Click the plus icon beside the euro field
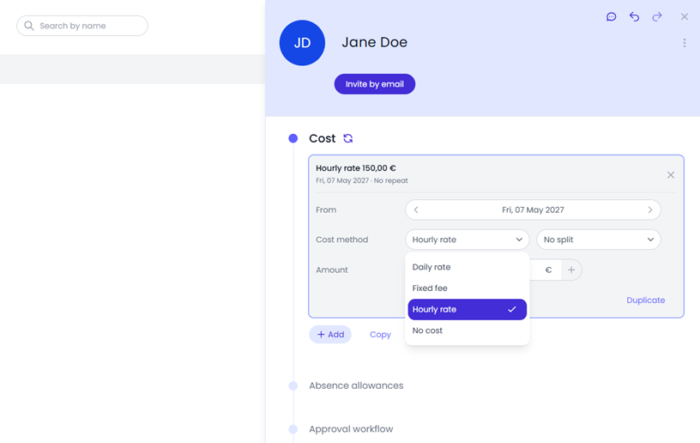 click(571, 270)
